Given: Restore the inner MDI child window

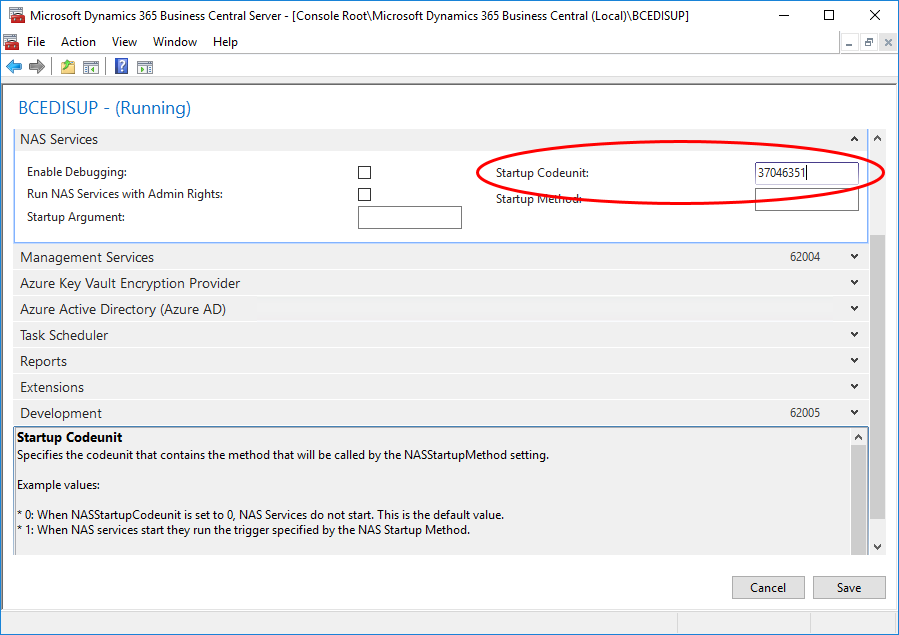Looking at the screenshot, I should tap(869, 42).
